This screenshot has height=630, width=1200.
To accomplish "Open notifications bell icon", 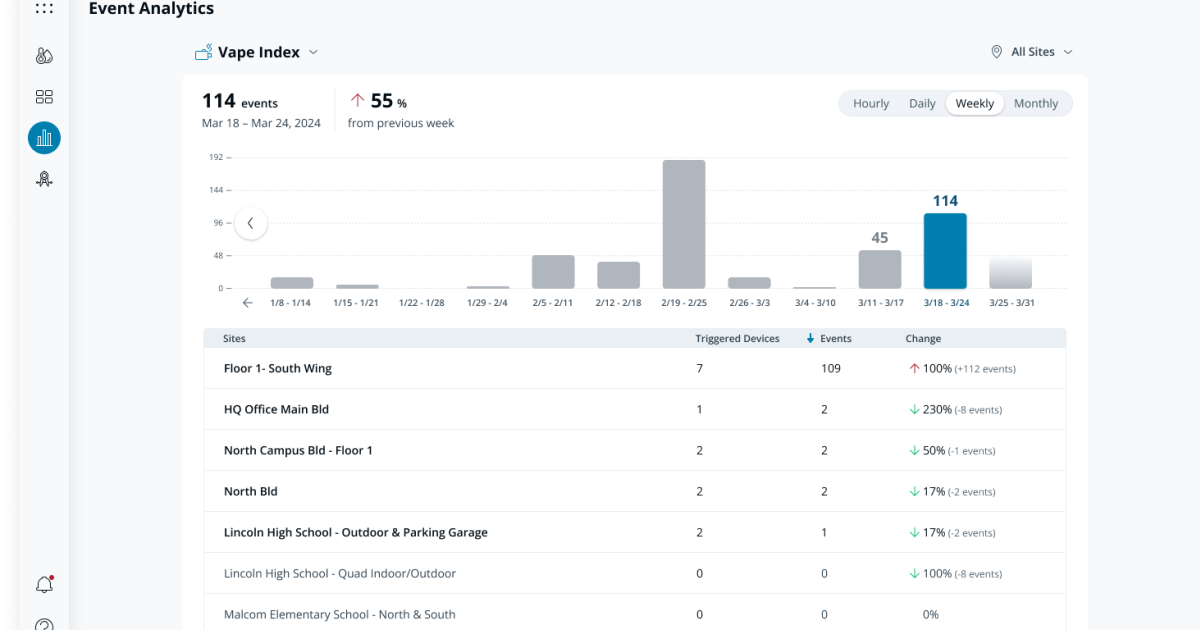I will tap(44, 584).
